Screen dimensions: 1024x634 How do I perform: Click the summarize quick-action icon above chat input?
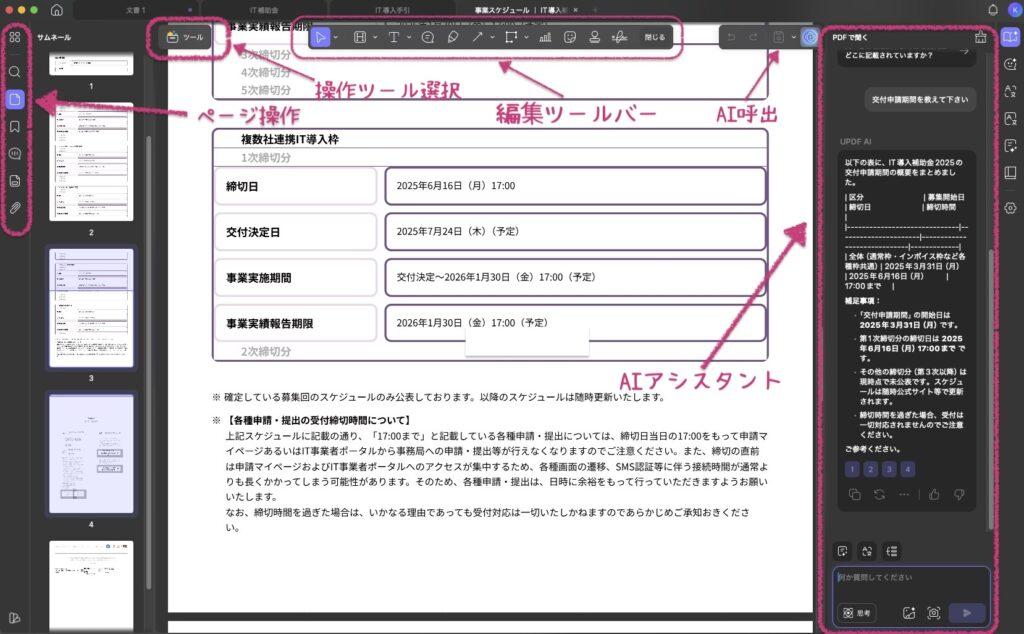842,551
